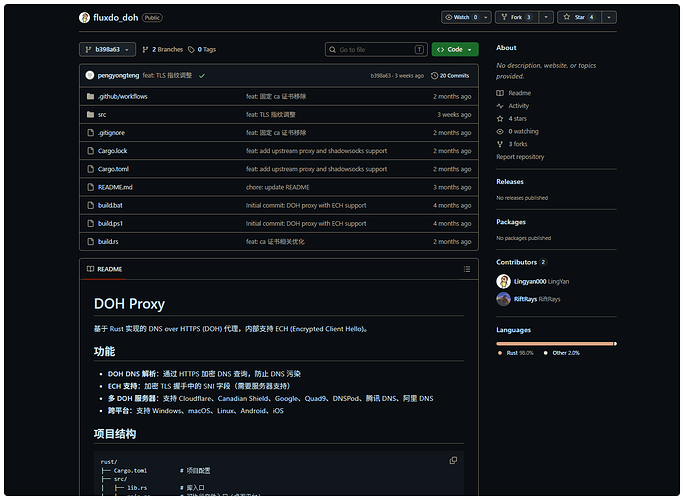
Task: Click the Rust 98.0% language entry
Action: tap(515, 353)
